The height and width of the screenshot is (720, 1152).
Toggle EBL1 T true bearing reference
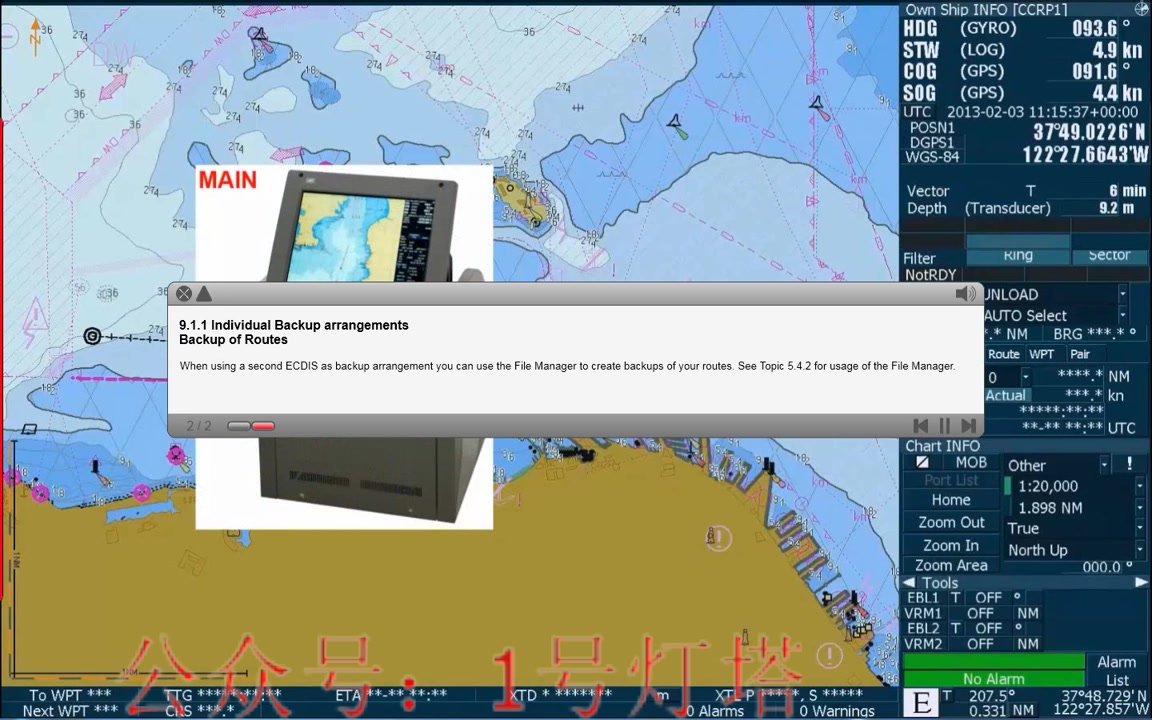click(x=956, y=598)
